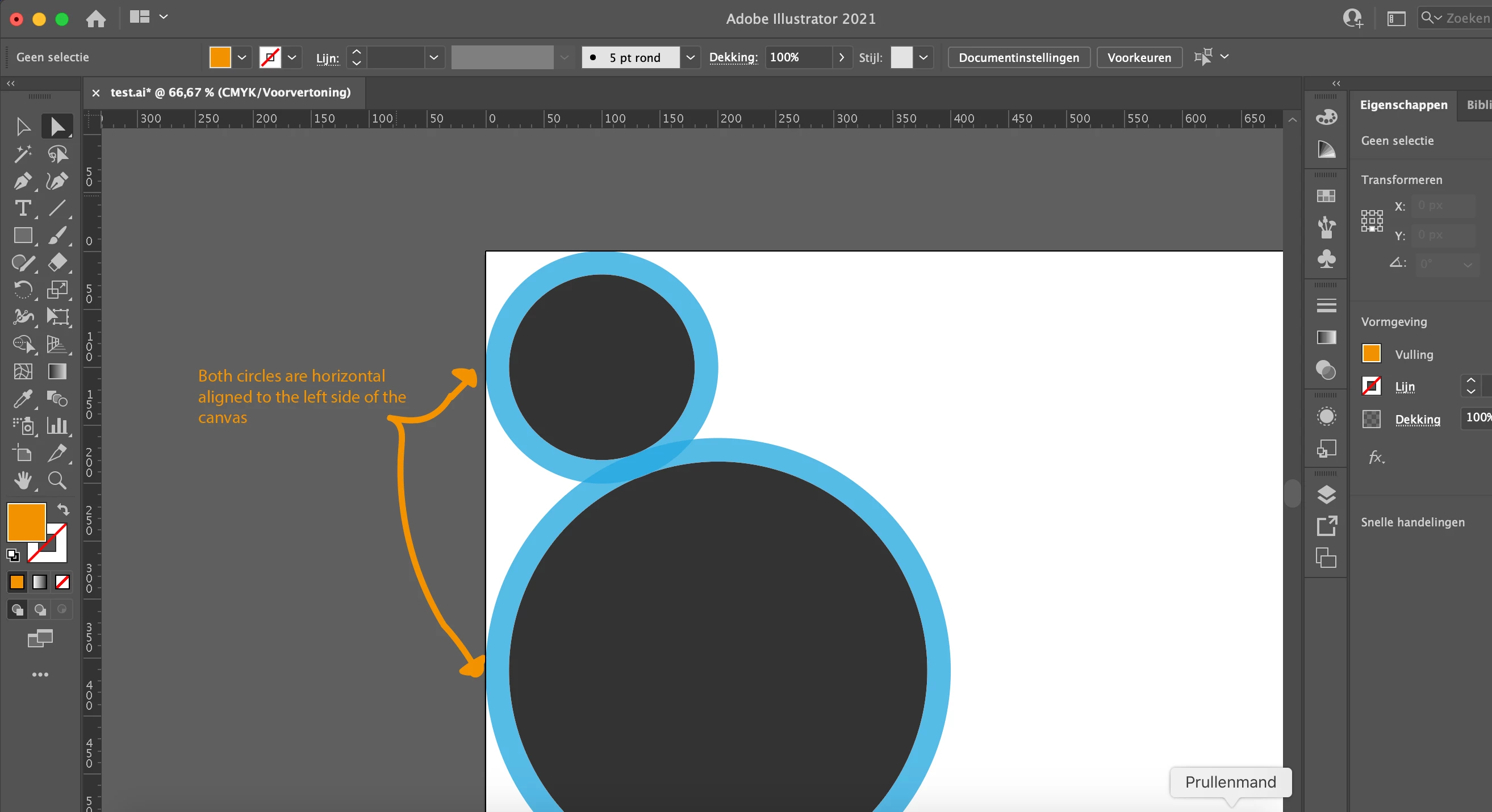Click the Documentinstellingen button
Image resolution: width=1492 pixels, height=812 pixels.
pyautogui.click(x=1018, y=57)
